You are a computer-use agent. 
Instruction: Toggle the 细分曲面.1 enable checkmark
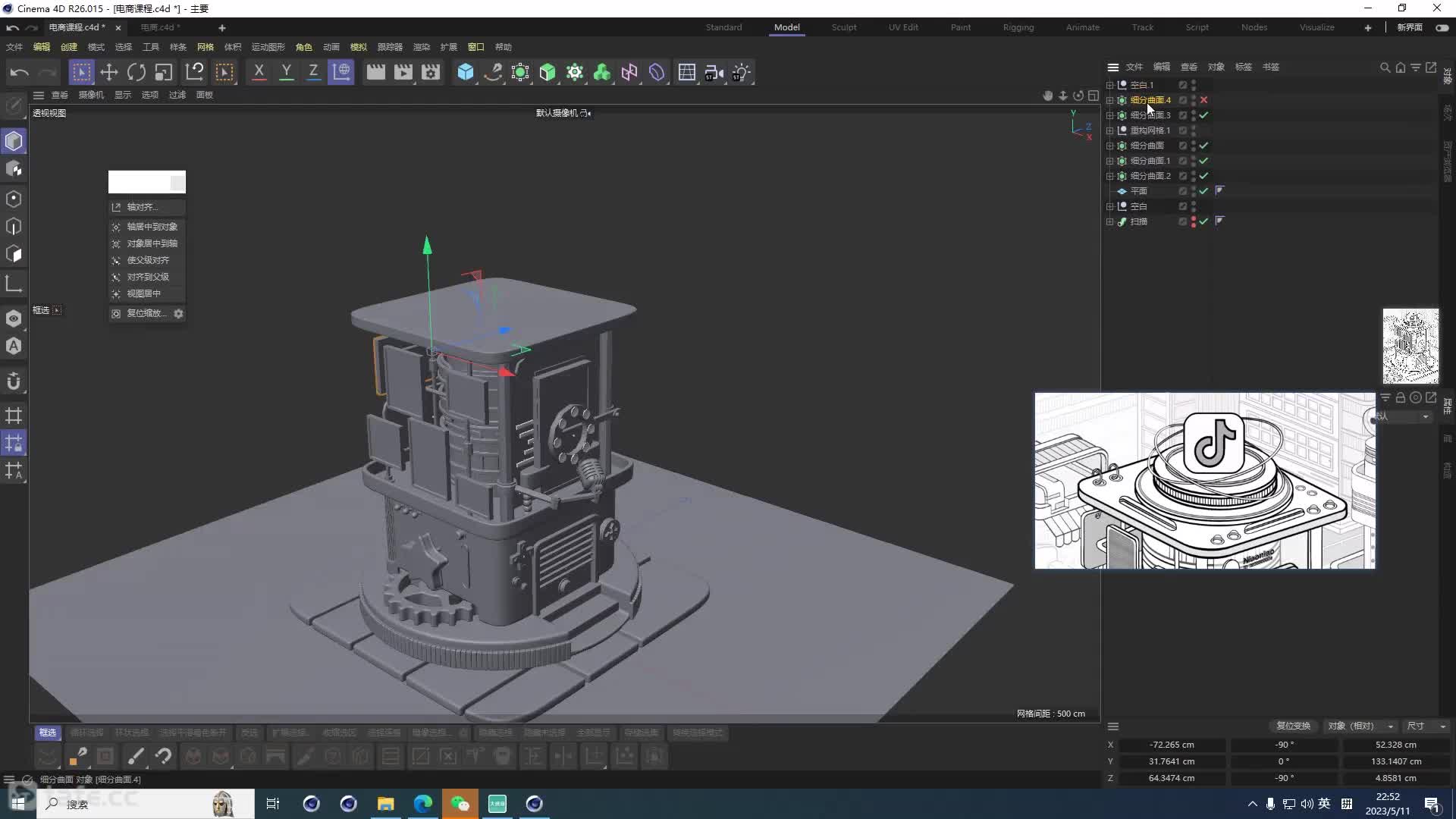click(1203, 161)
